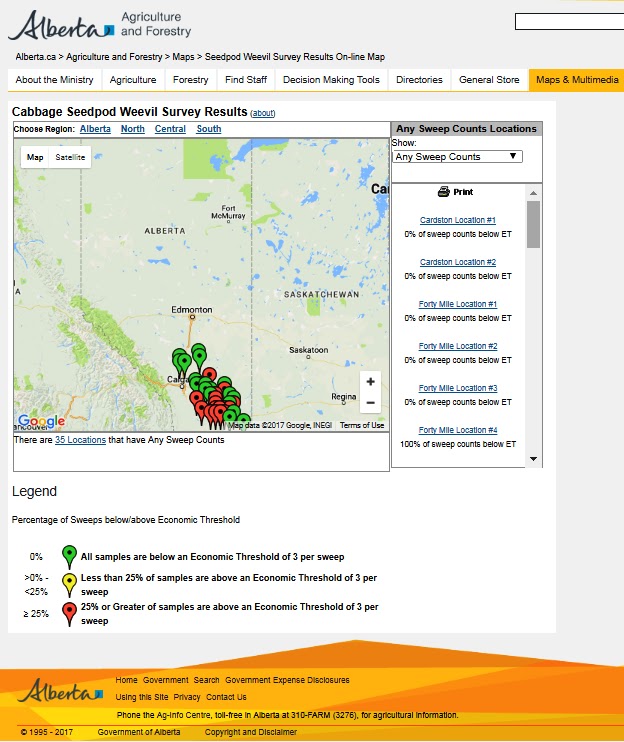Switch map to Satellite view
The height and width of the screenshot is (742, 624).
[x=70, y=157]
